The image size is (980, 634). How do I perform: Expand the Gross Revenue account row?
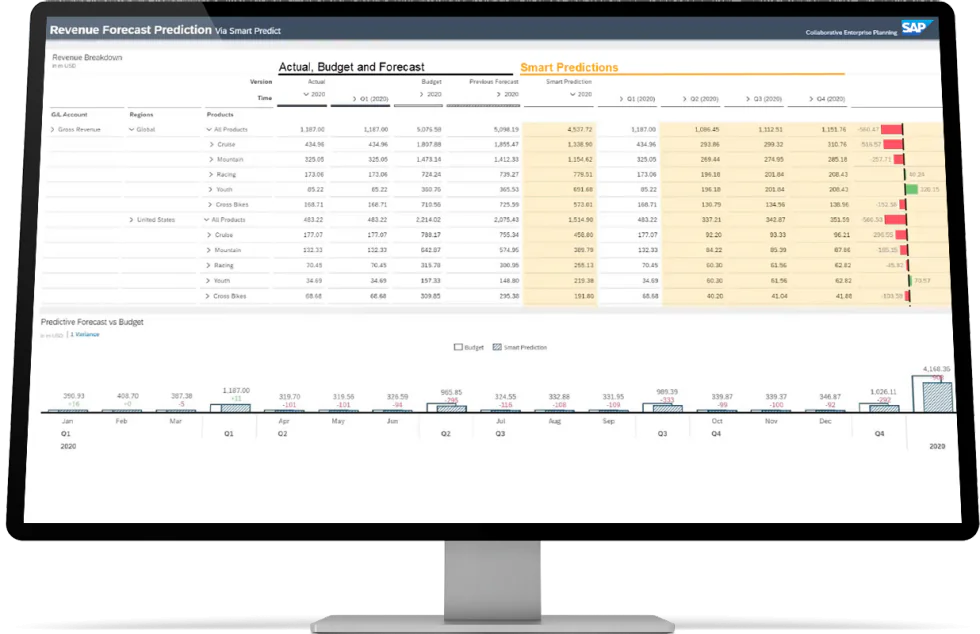(x=52, y=129)
